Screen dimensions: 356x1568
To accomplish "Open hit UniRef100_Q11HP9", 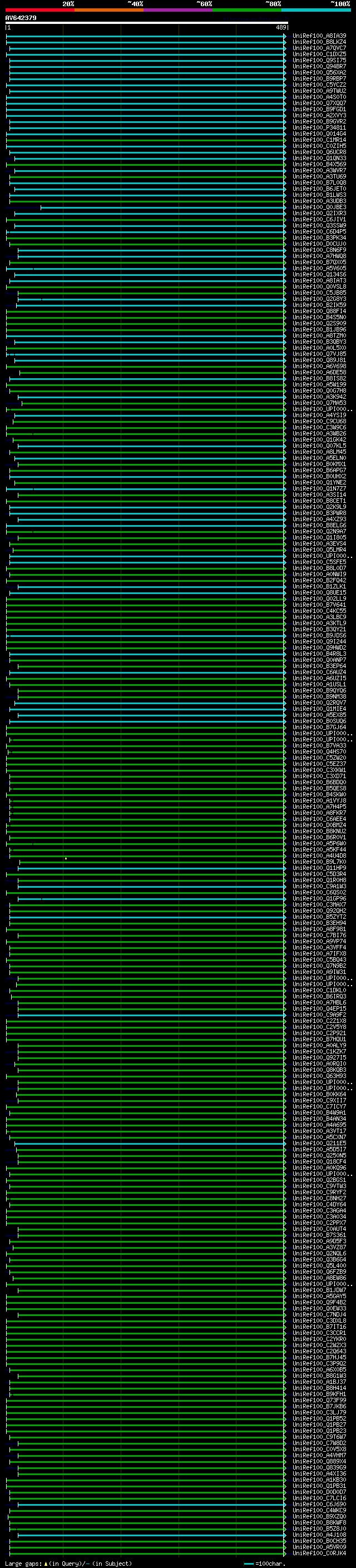I will coord(319,868).
